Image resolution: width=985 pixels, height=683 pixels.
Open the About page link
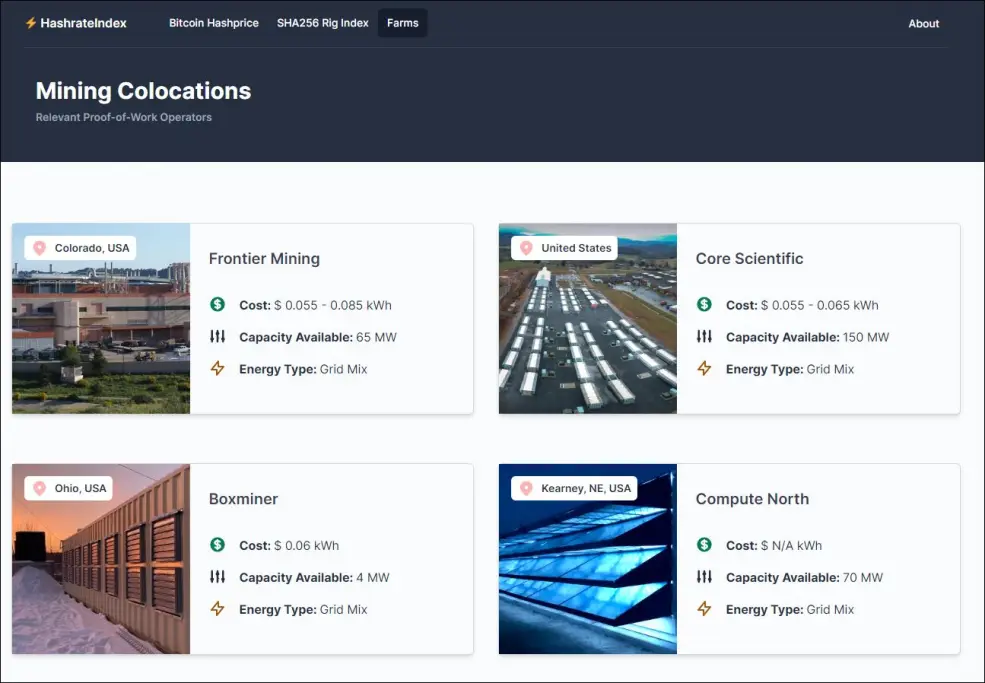click(923, 24)
